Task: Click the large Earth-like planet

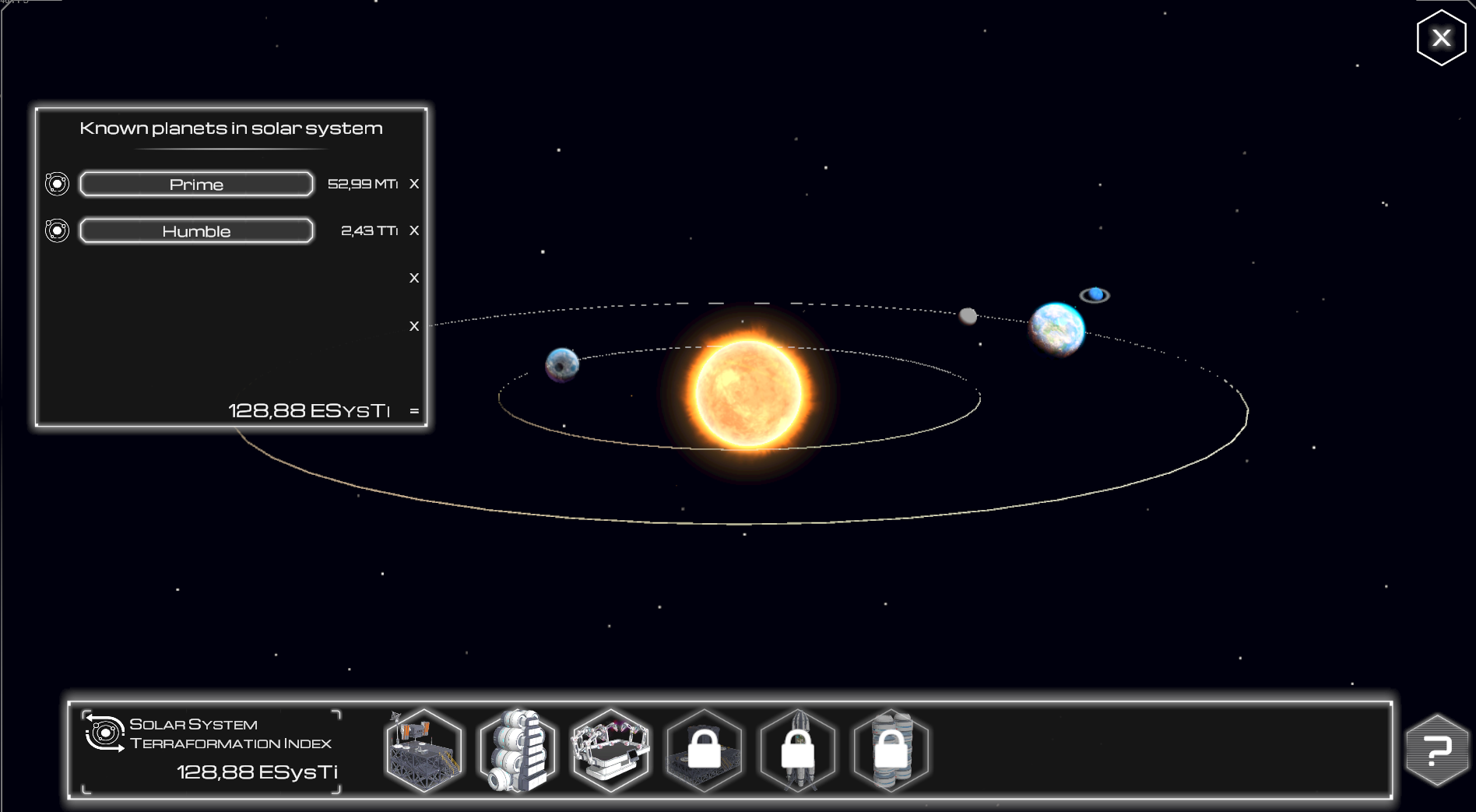Action: click(1056, 329)
